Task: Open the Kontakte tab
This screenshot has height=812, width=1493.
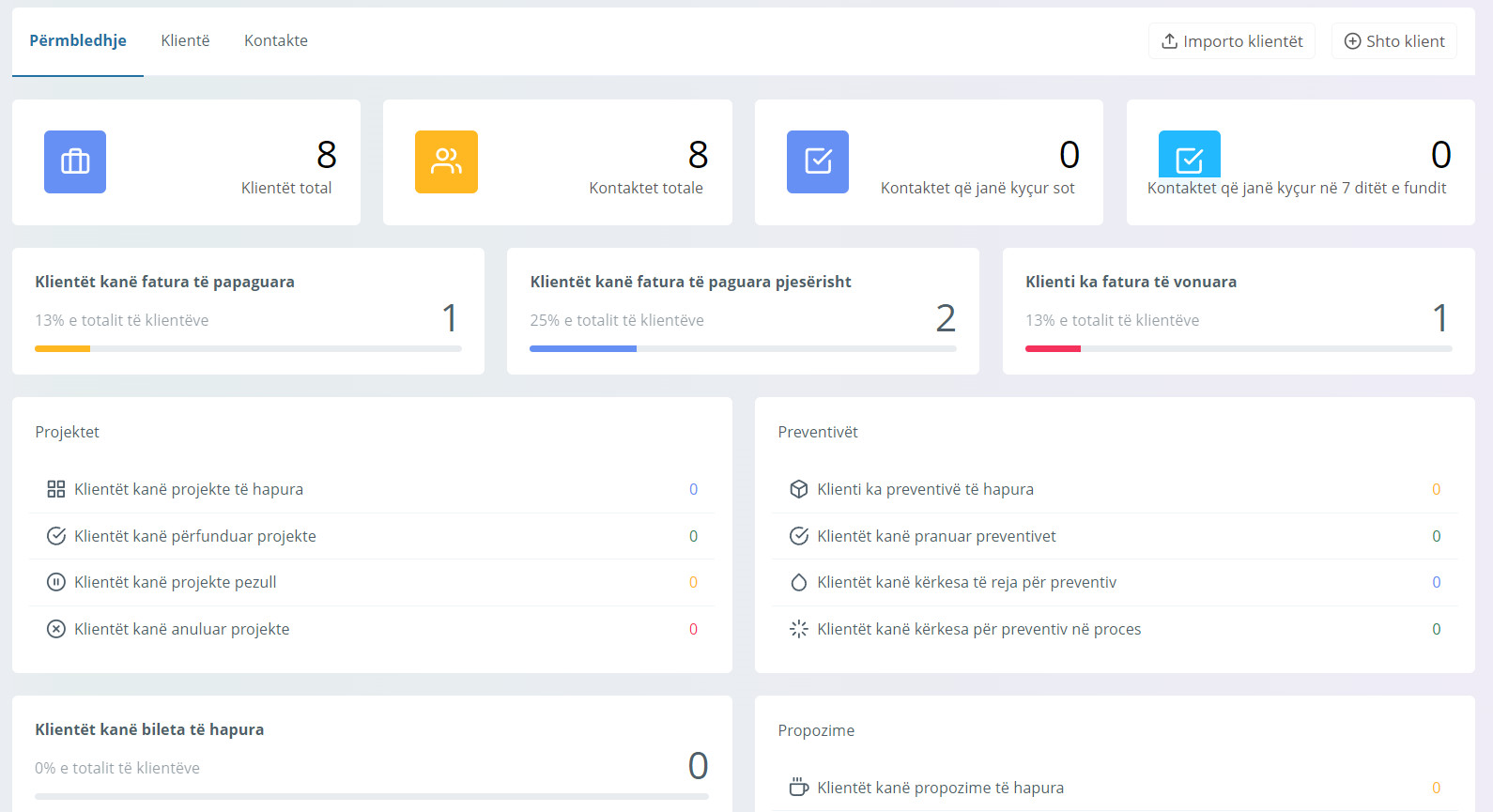Action: click(x=276, y=40)
